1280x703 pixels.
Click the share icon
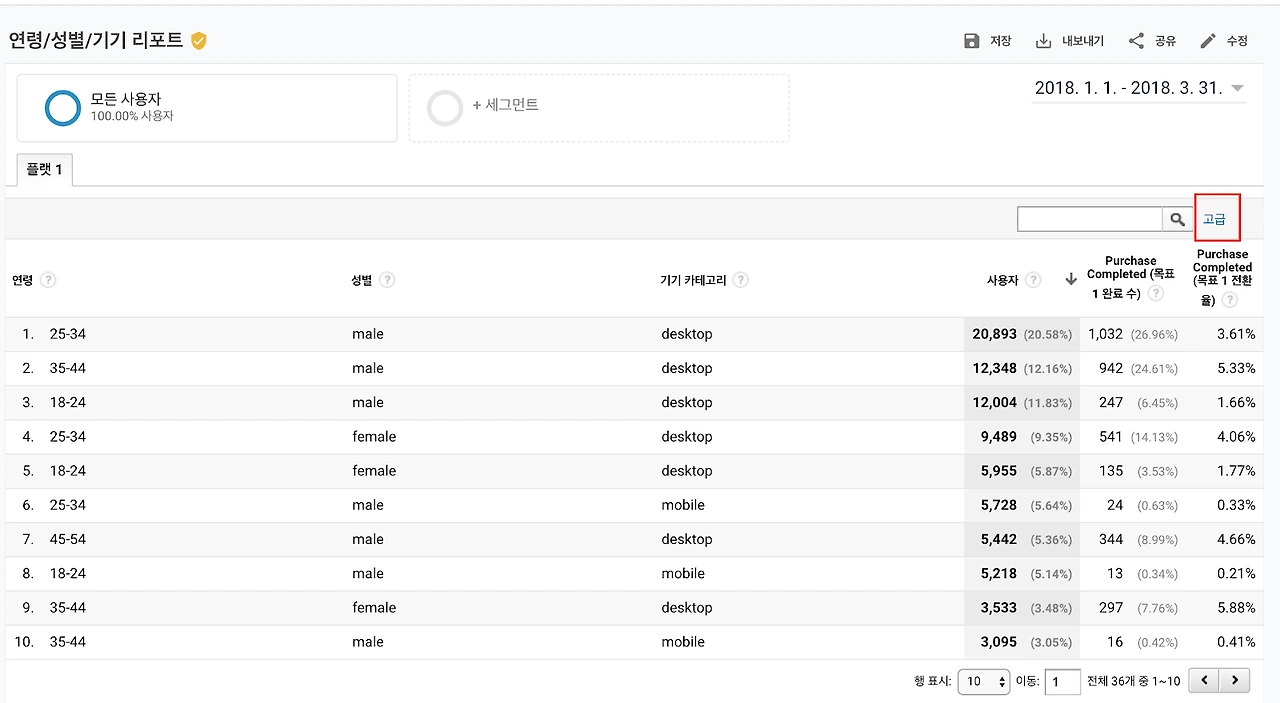point(1136,41)
